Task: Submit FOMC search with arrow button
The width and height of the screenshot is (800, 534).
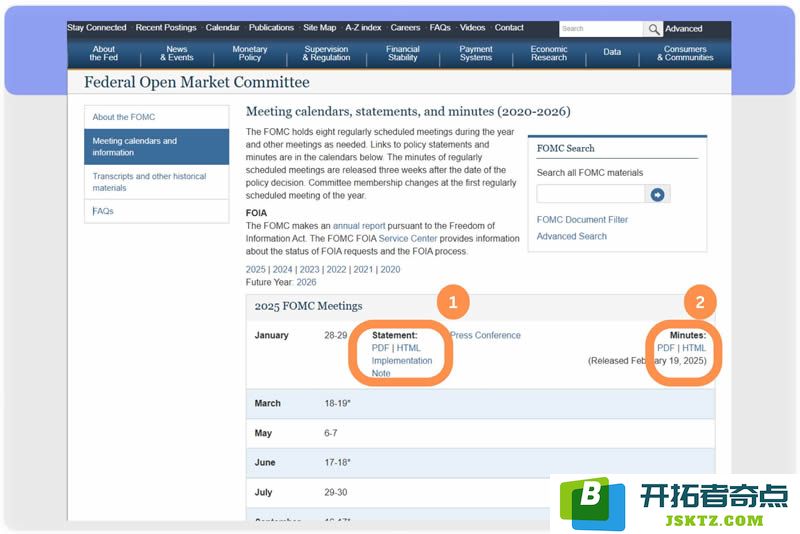Action: tap(657, 194)
